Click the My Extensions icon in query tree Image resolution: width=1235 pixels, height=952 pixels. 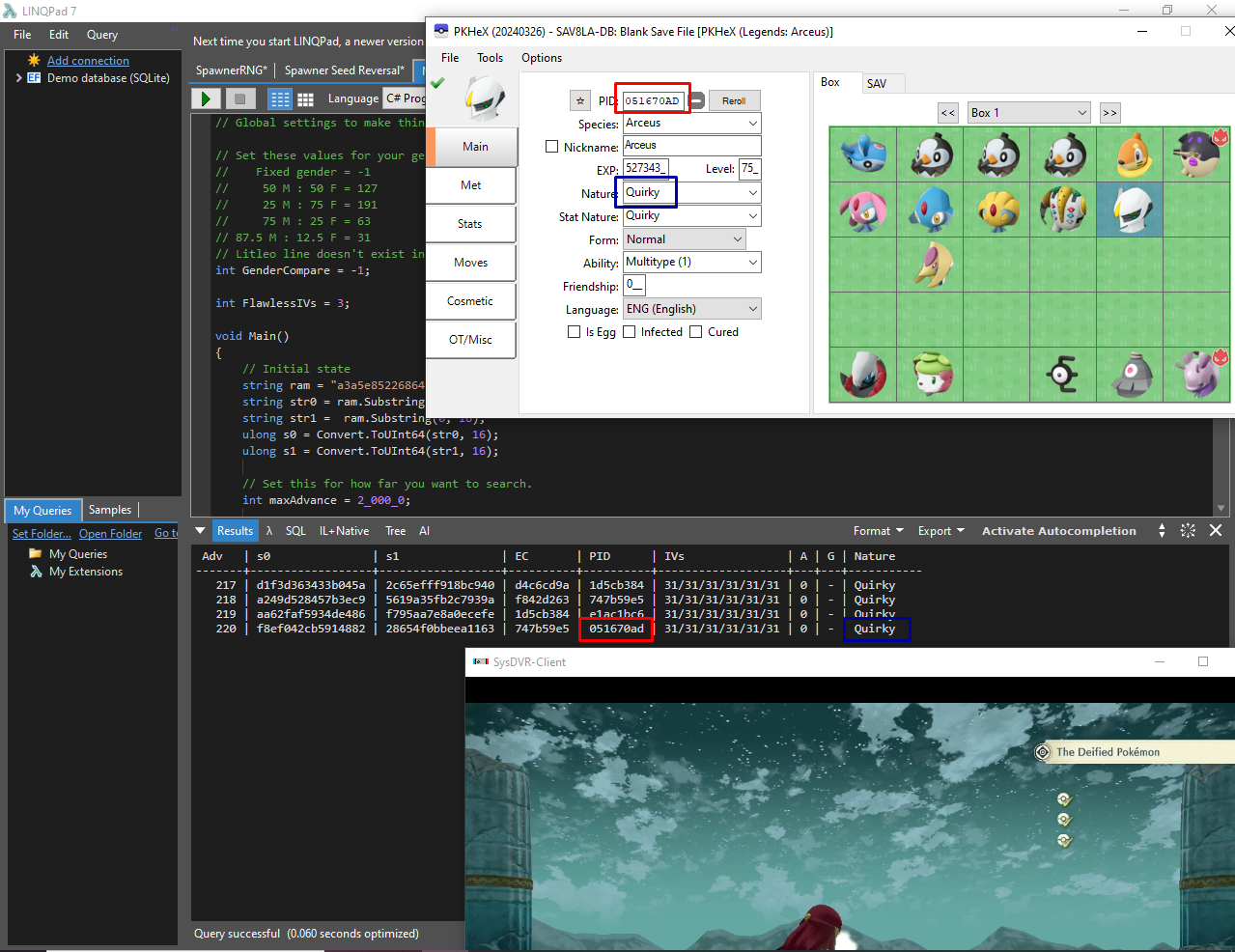coord(36,572)
